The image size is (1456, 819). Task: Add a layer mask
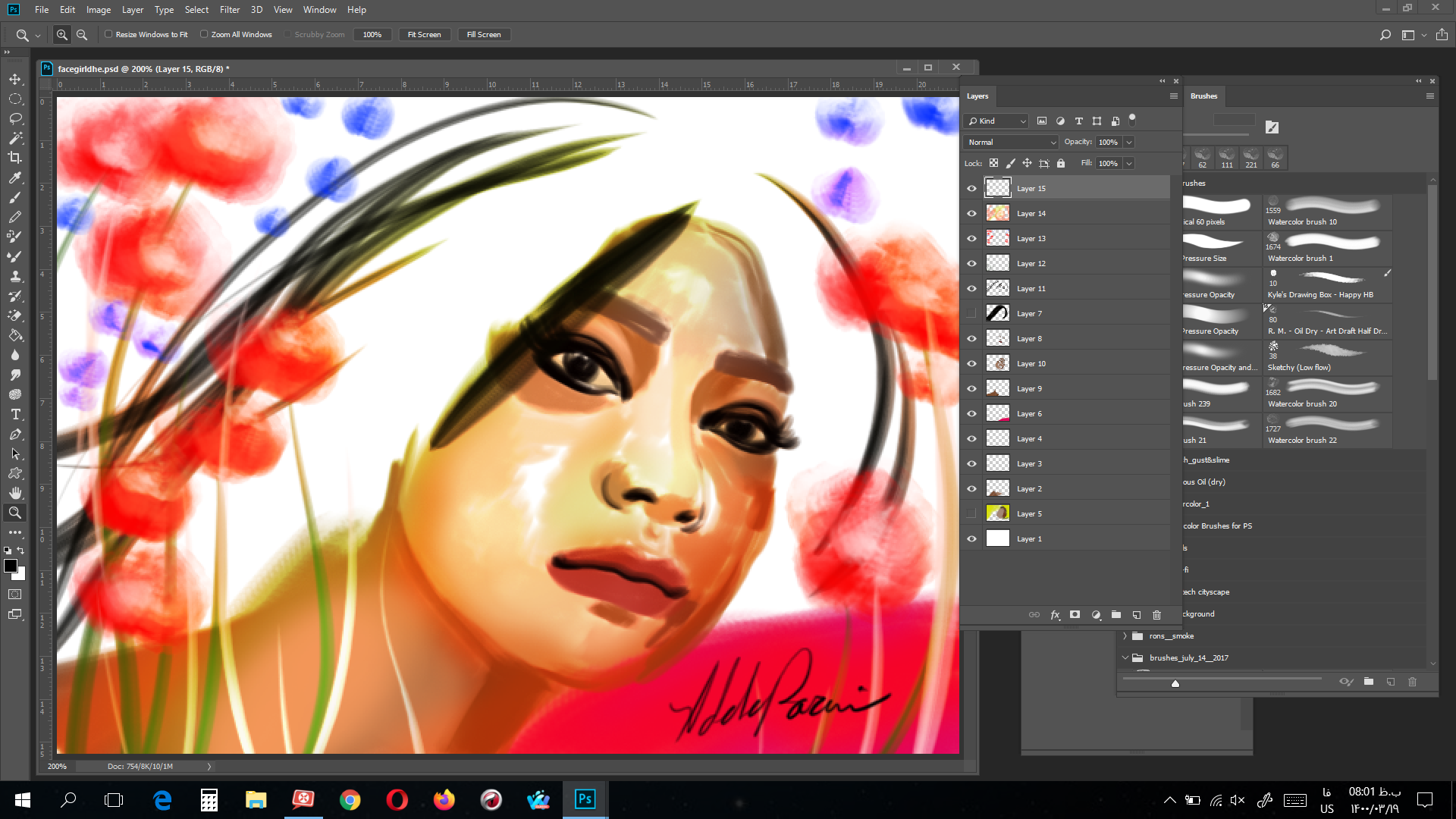pyautogui.click(x=1075, y=615)
